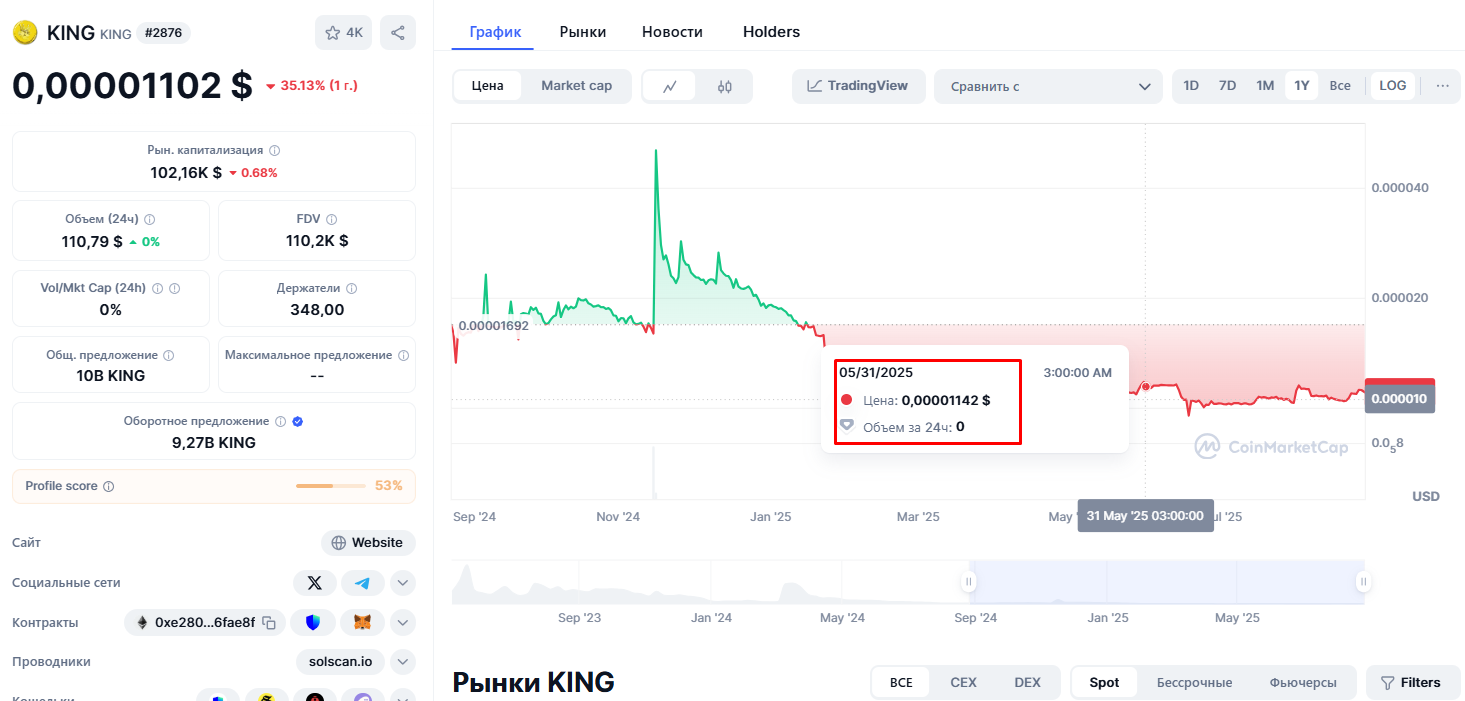This screenshot has width=1465, height=701.
Task: Show ВСЕ markets
Action: click(x=901, y=683)
